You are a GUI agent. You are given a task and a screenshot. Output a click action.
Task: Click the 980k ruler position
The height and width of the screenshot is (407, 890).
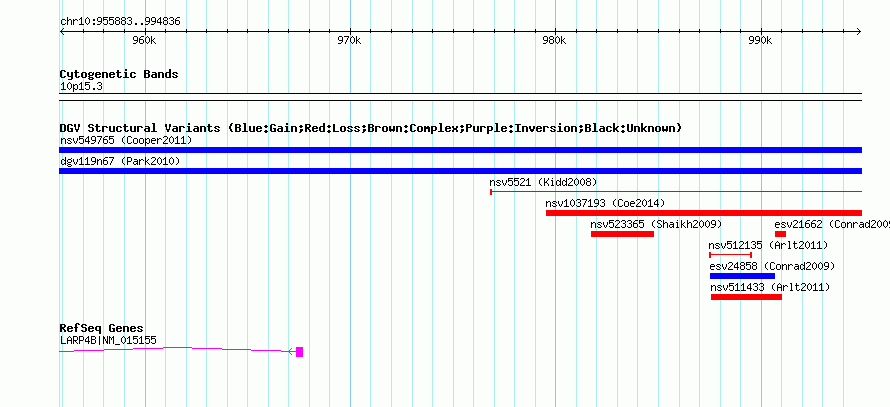554,41
